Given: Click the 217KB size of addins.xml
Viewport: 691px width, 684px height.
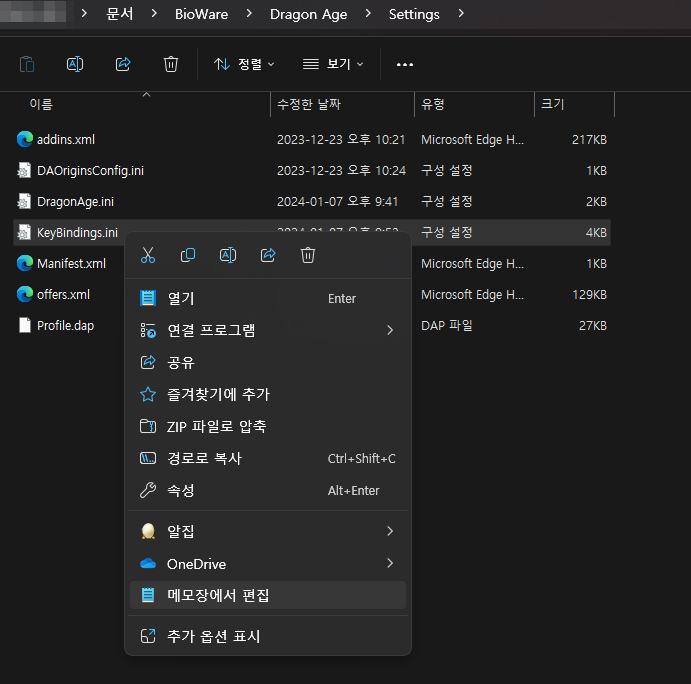Looking at the screenshot, I should (x=589, y=140).
